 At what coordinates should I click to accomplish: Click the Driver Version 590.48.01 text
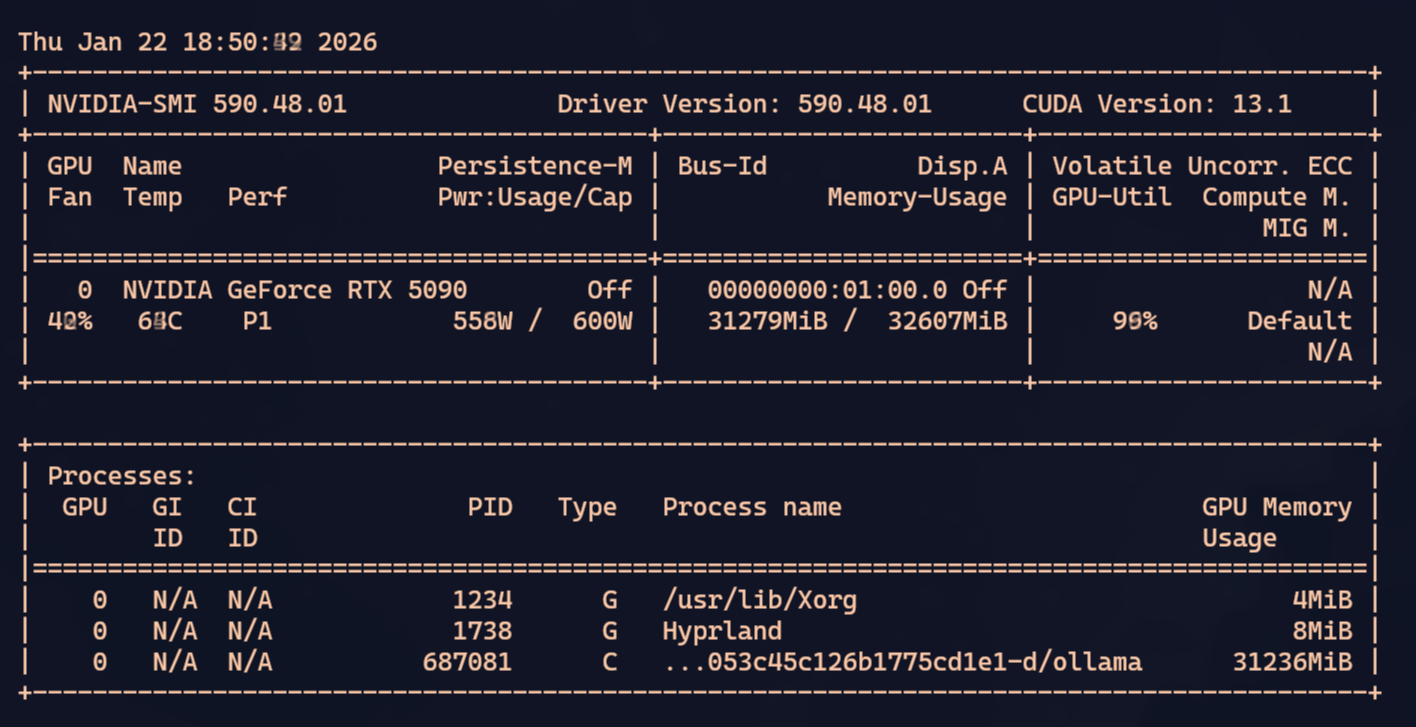[744, 104]
